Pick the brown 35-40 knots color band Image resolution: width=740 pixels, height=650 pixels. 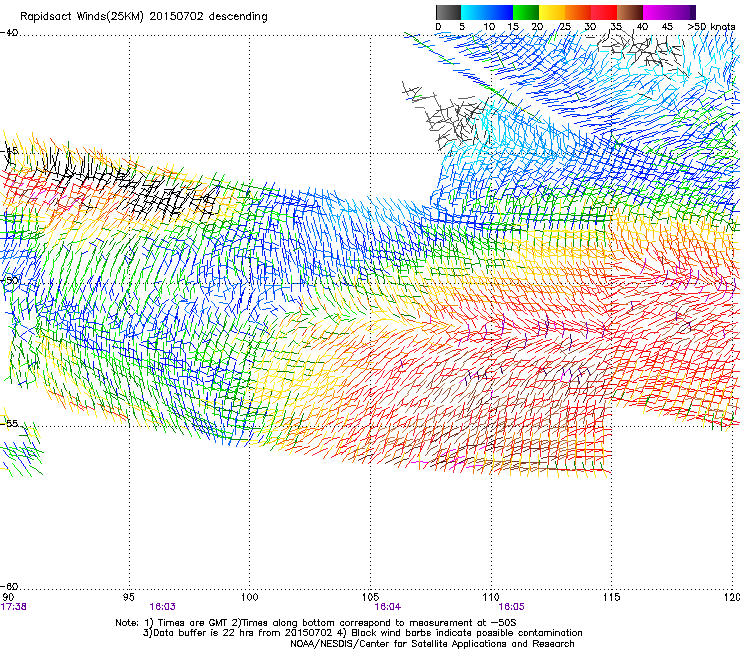tap(630, 12)
